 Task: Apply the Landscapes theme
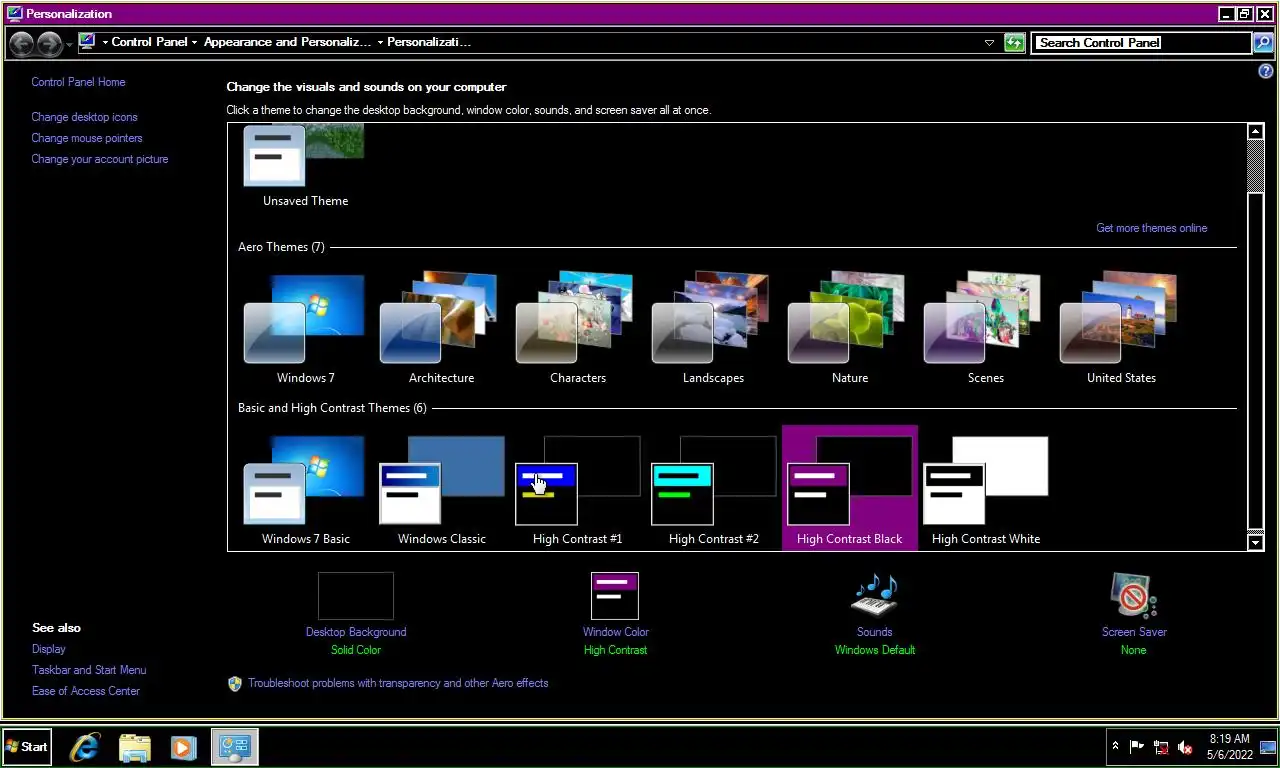[x=713, y=328]
